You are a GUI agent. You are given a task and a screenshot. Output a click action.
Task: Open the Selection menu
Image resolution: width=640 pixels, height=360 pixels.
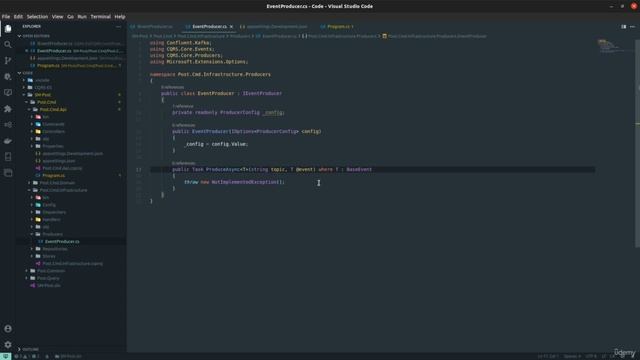(x=37, y=17)
